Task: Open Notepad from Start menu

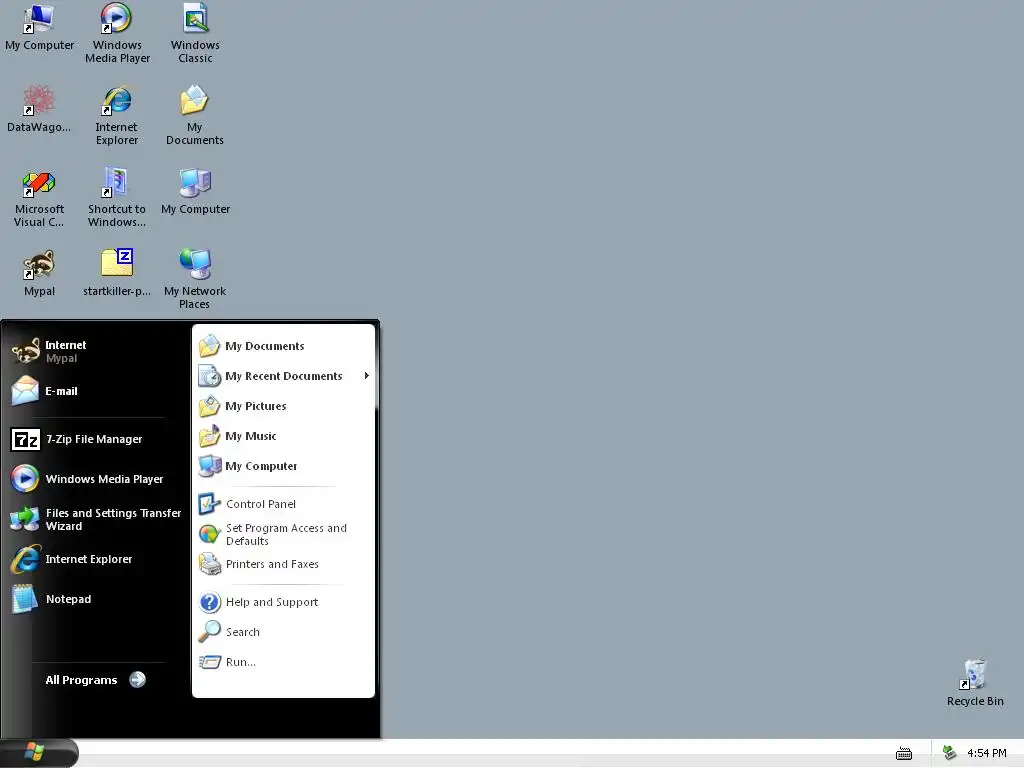Action: click(x=97, y=599)
